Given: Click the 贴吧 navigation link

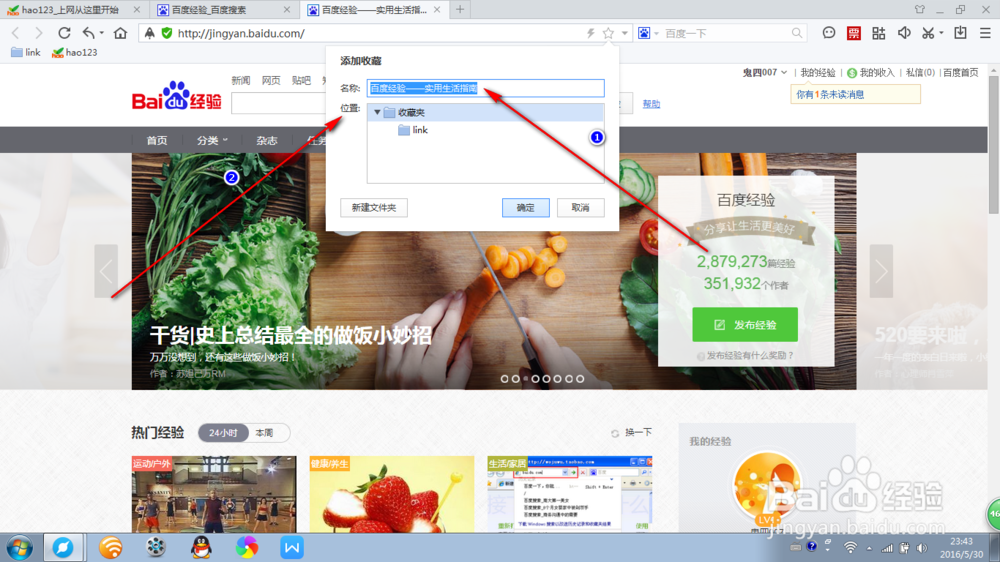Looking at the screenshot, I should pos(301,80).
